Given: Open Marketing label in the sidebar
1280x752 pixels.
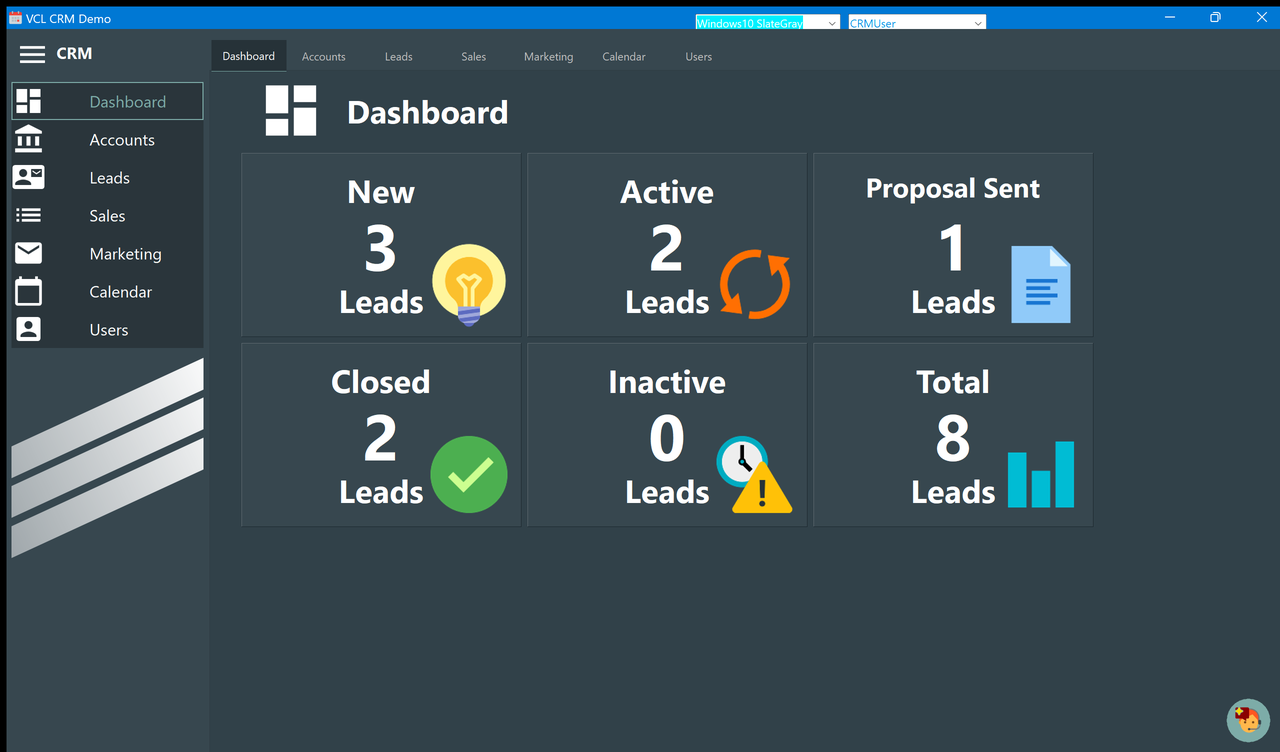Looking at the screenshot, I should (125, 254).
